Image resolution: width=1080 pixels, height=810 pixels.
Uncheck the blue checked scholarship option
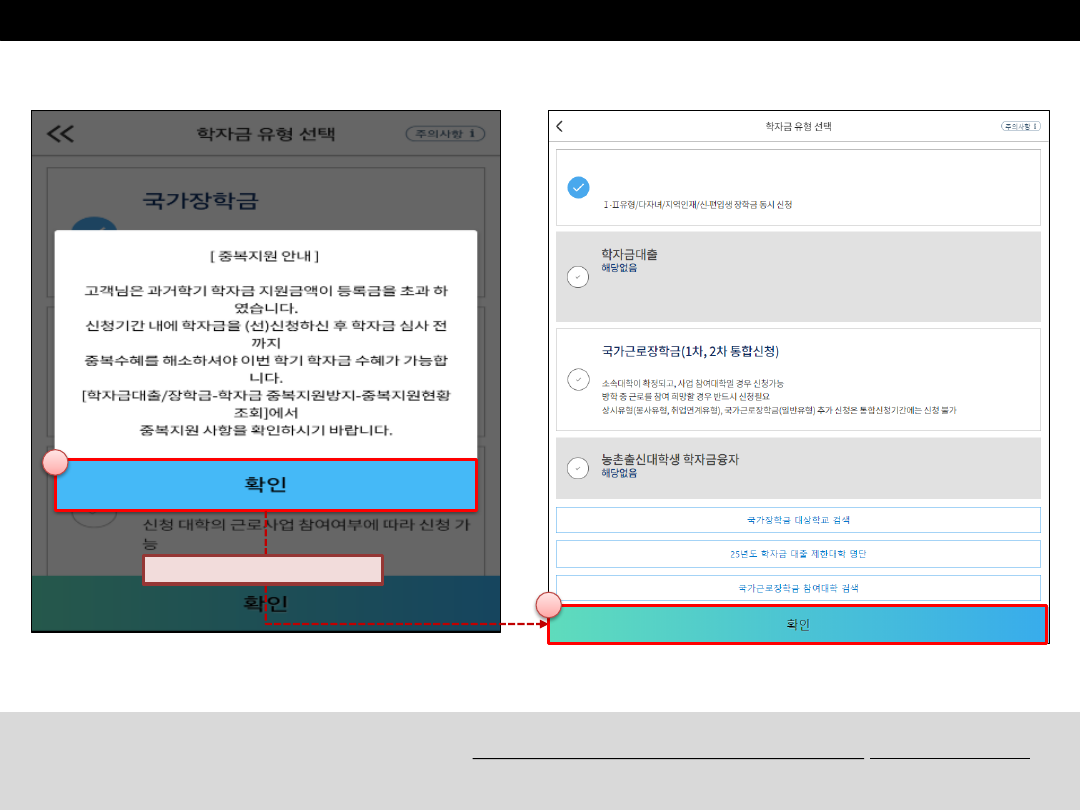coord(578,187)
